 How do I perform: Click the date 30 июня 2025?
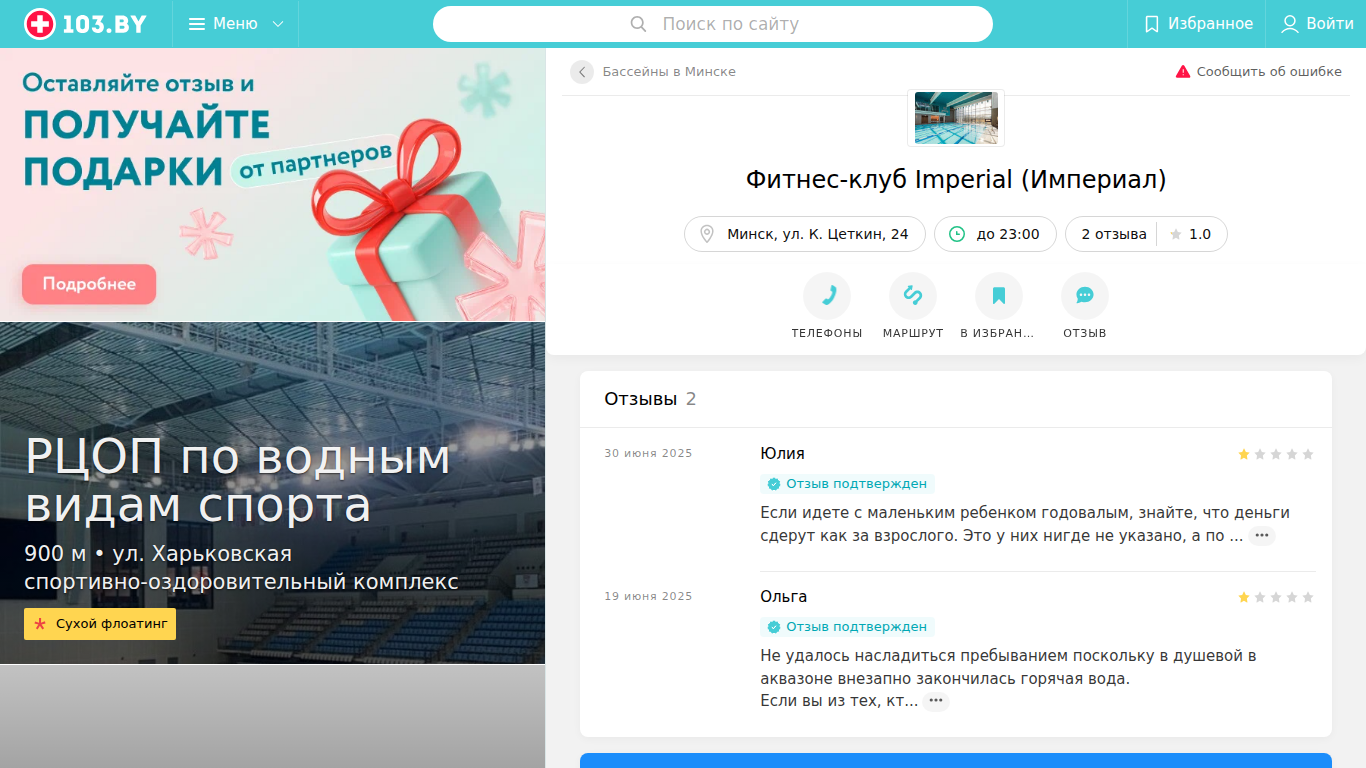click(648, 454)
